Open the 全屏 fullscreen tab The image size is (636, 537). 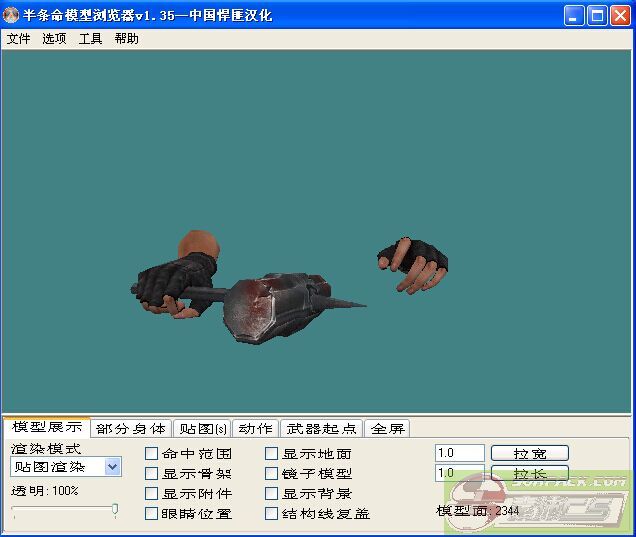click(387, 428)
